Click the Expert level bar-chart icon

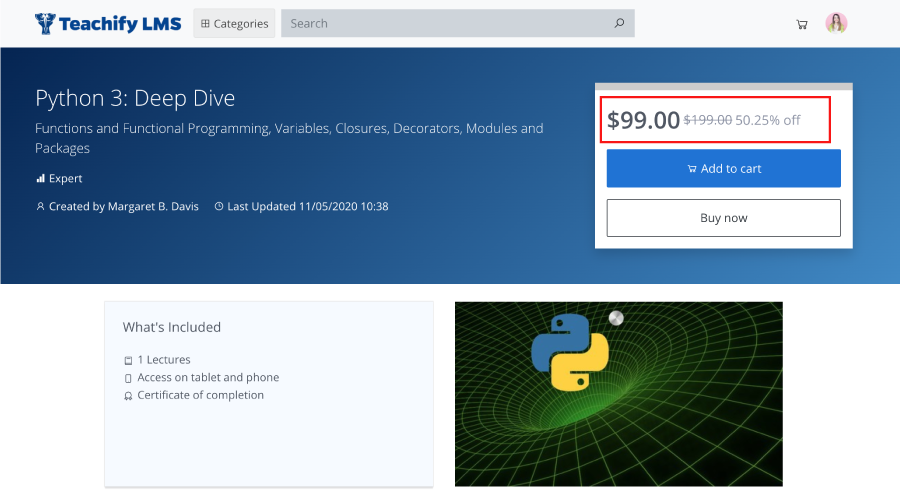pos(40,179)
